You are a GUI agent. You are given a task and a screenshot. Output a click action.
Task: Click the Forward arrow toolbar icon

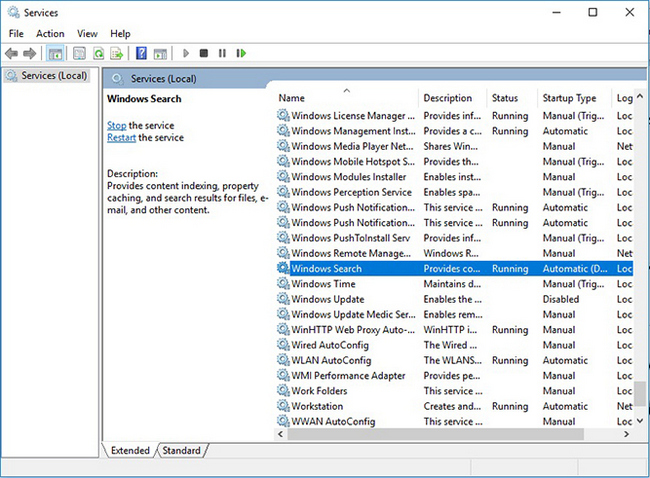[x=30, y=53]
